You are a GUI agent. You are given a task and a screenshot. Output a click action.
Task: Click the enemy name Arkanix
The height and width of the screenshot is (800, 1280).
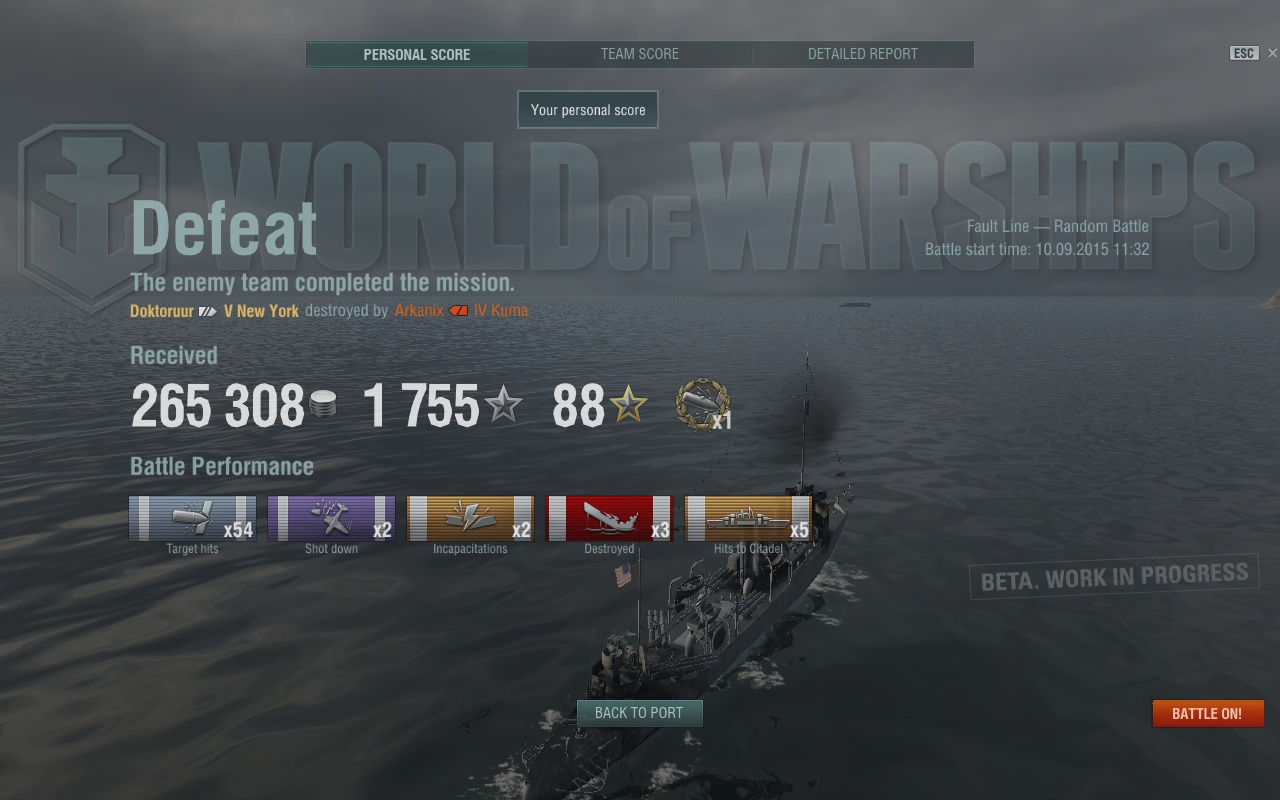tap(419, 311)
